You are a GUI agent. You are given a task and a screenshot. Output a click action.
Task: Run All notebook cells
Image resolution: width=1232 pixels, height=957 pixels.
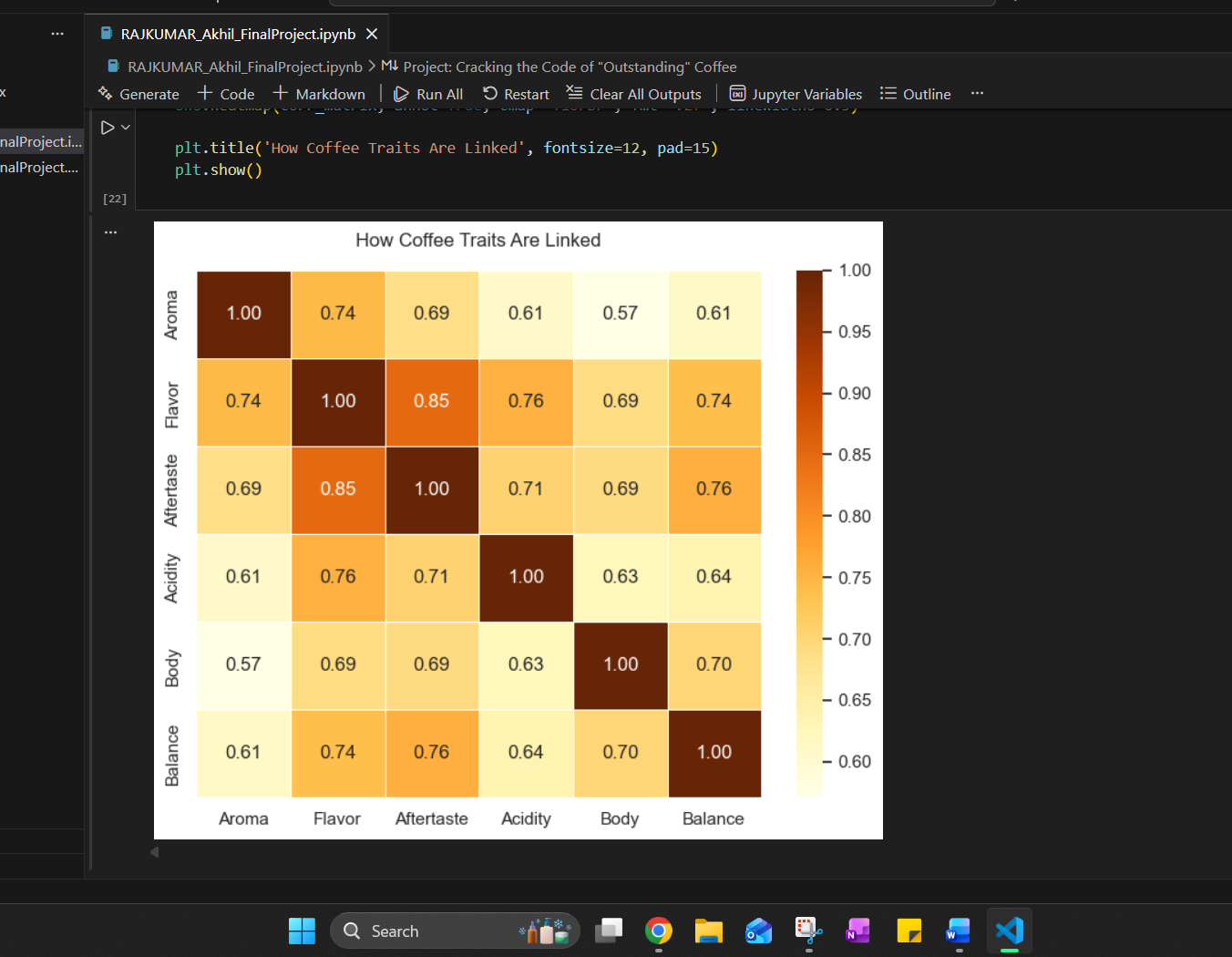[428, 94]
